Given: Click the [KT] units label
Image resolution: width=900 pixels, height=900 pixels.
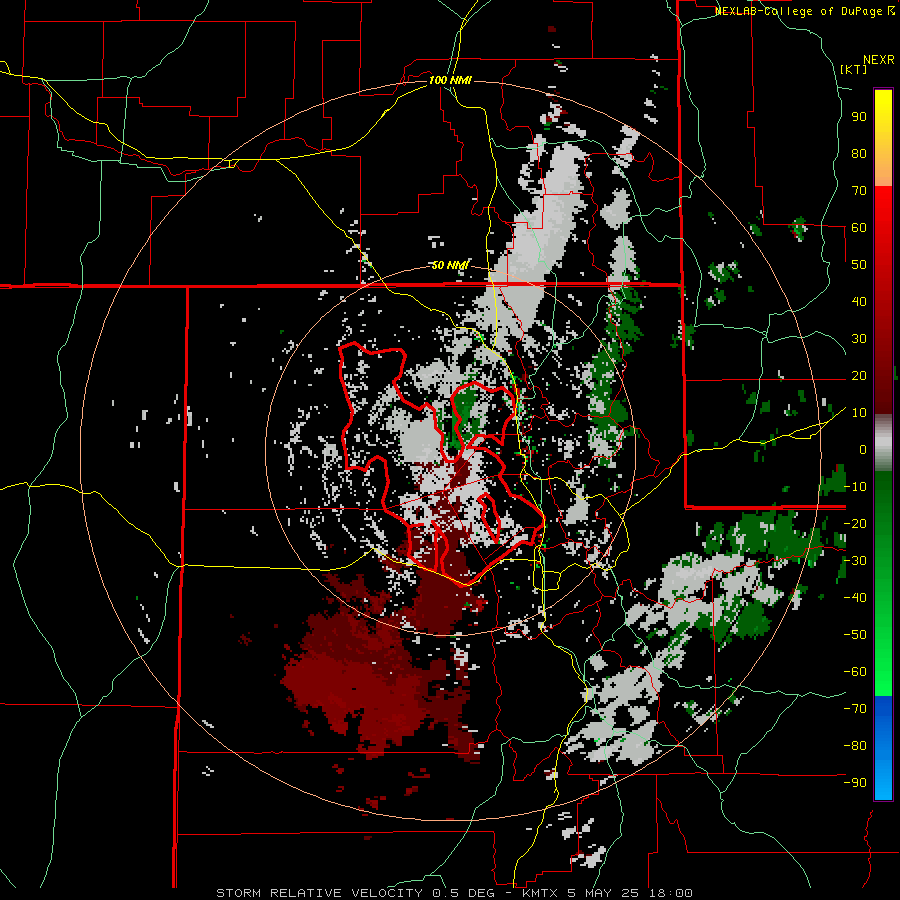Looking at the screenshot, I should [x=854, y=69].
